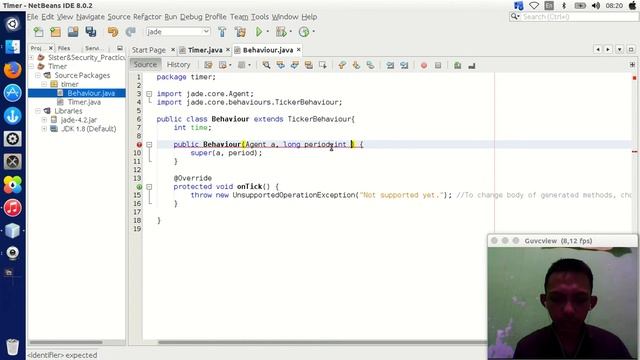
Task: Click the Find Selection magnifier icon
Action: [x=266, y=65]
